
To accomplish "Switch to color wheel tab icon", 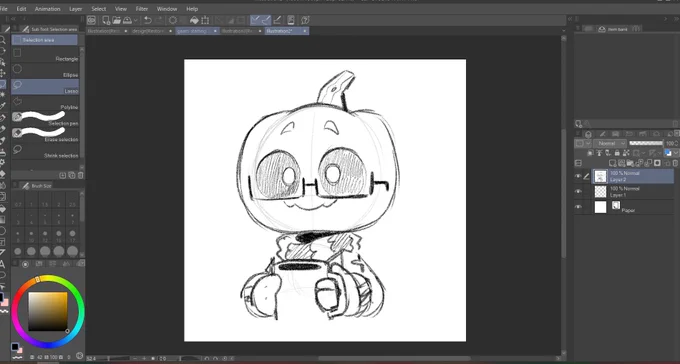I will [x=25, y=264].
